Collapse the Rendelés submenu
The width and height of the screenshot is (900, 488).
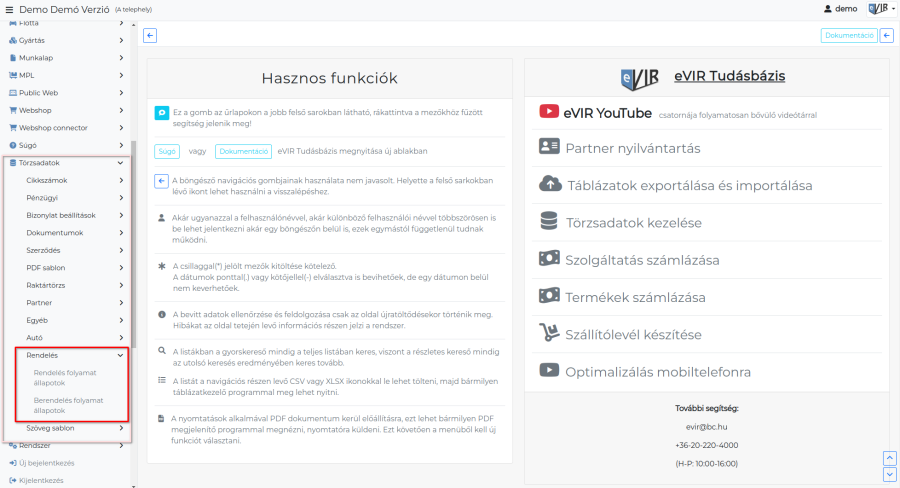121,355
